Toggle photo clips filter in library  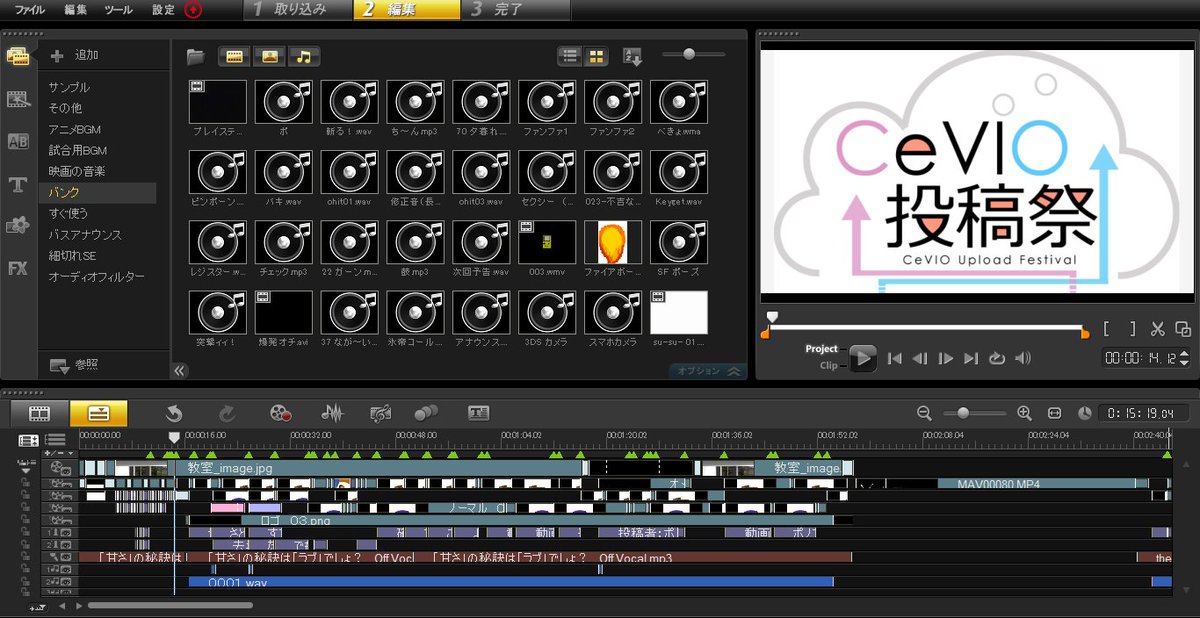click(269, 56)
